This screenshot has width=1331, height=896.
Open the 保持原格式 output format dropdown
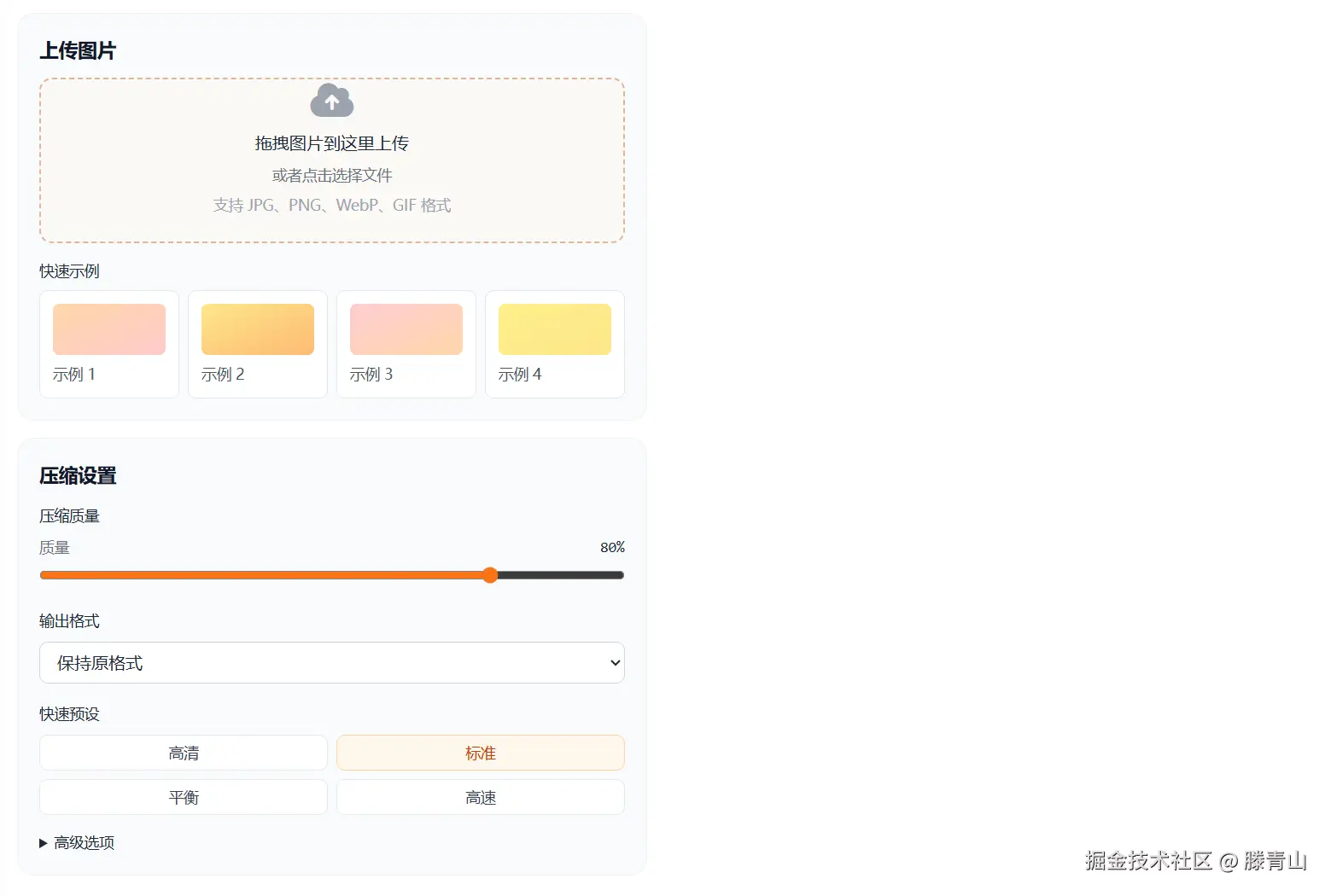click(331, 662)
